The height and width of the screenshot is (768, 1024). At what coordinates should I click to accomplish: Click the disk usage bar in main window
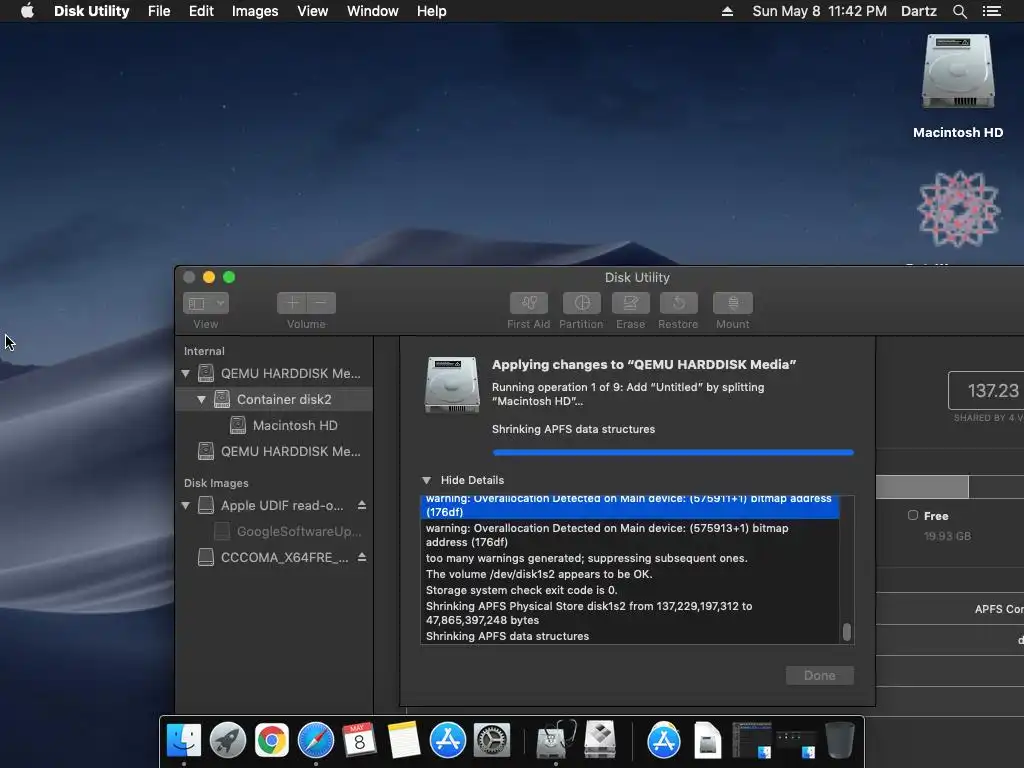coord(950,487)
